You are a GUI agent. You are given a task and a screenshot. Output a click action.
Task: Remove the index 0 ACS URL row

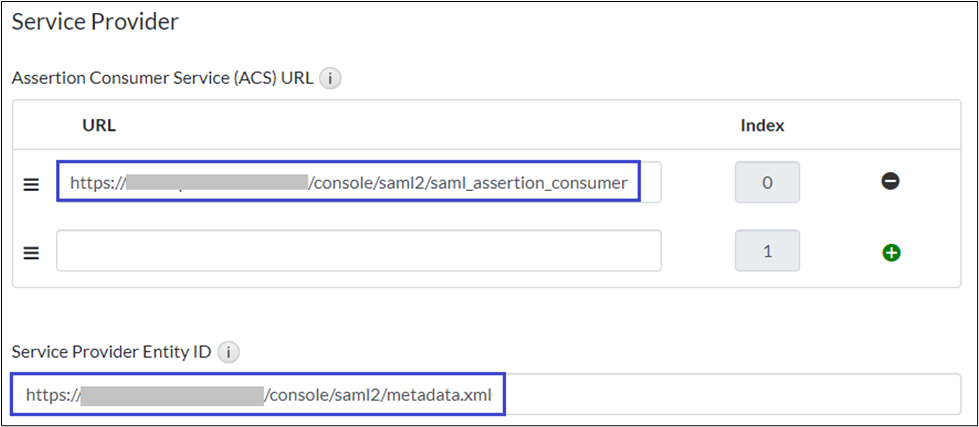click(x=890, y=182)
